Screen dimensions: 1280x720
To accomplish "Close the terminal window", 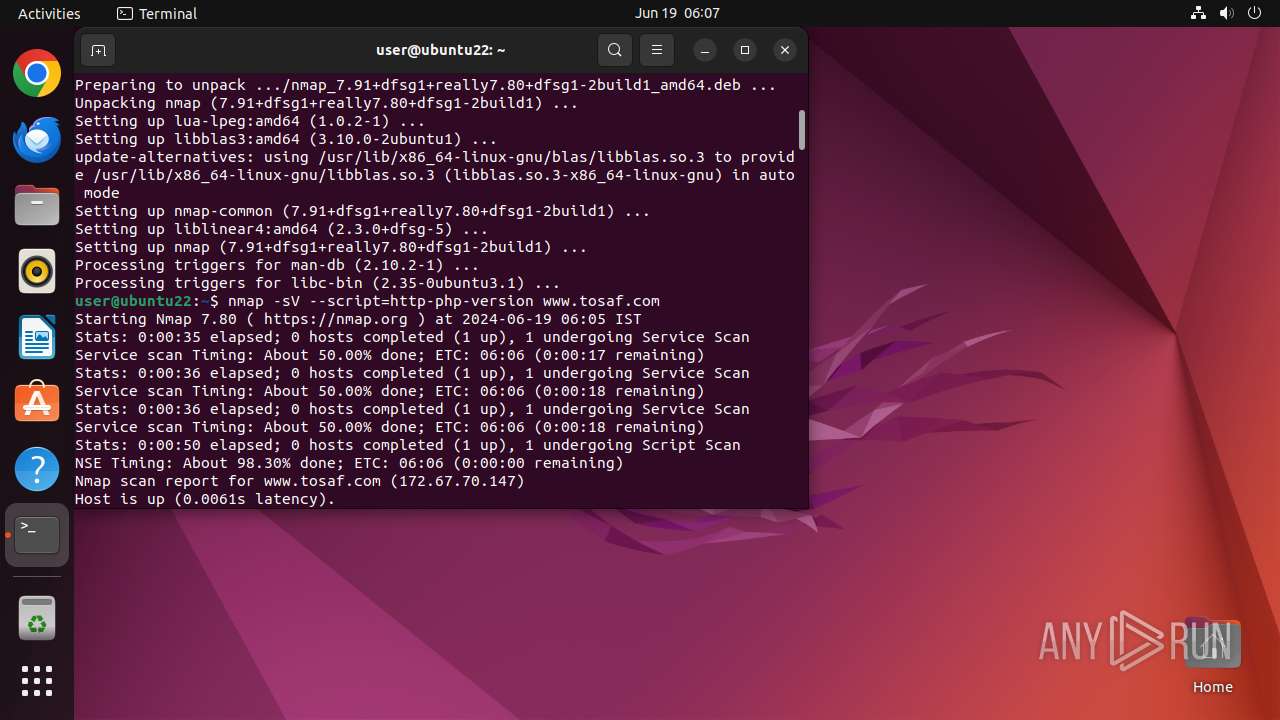I will point(785,50).
